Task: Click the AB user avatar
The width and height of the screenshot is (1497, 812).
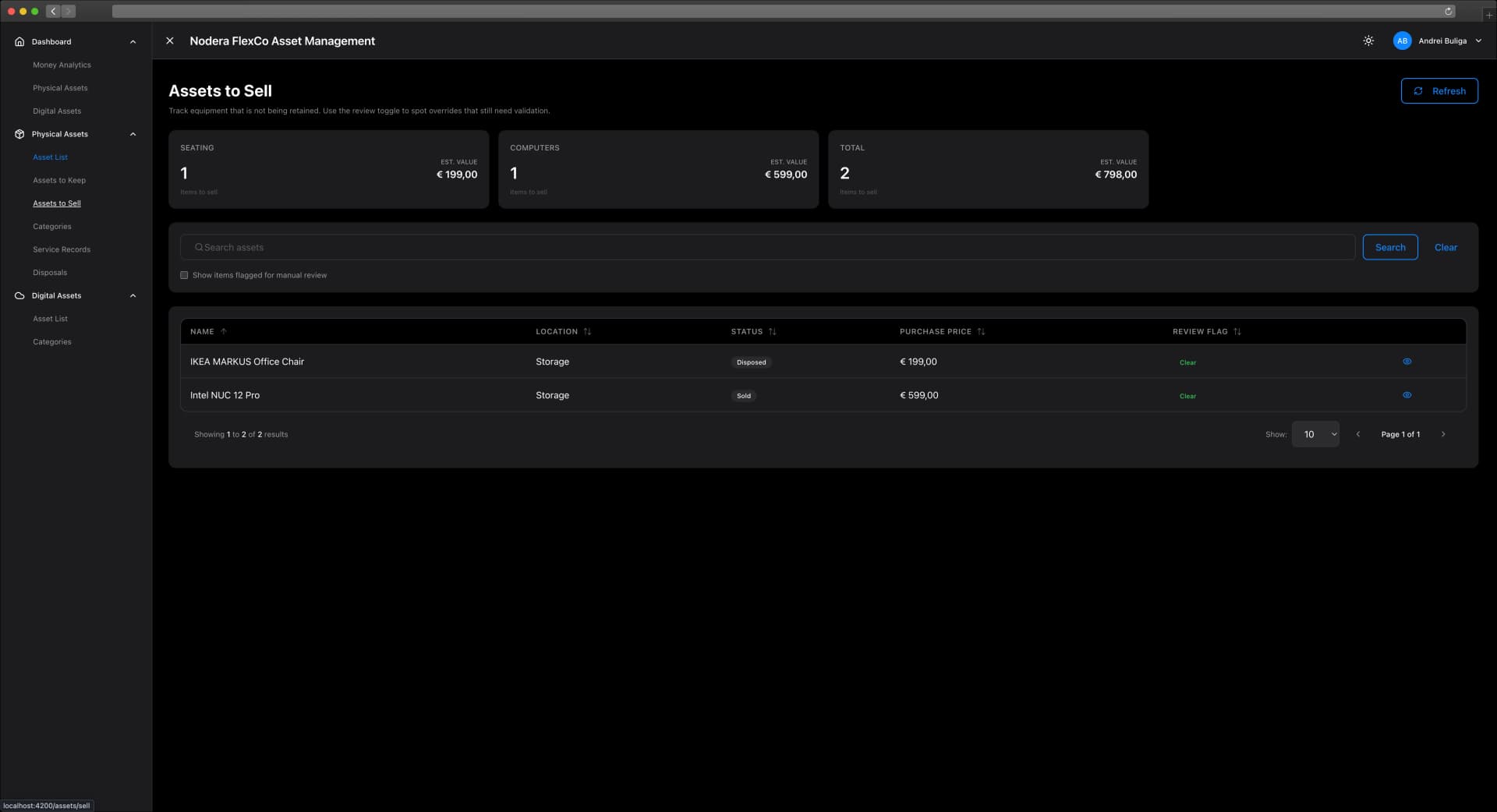Action: click(1402, 41)
